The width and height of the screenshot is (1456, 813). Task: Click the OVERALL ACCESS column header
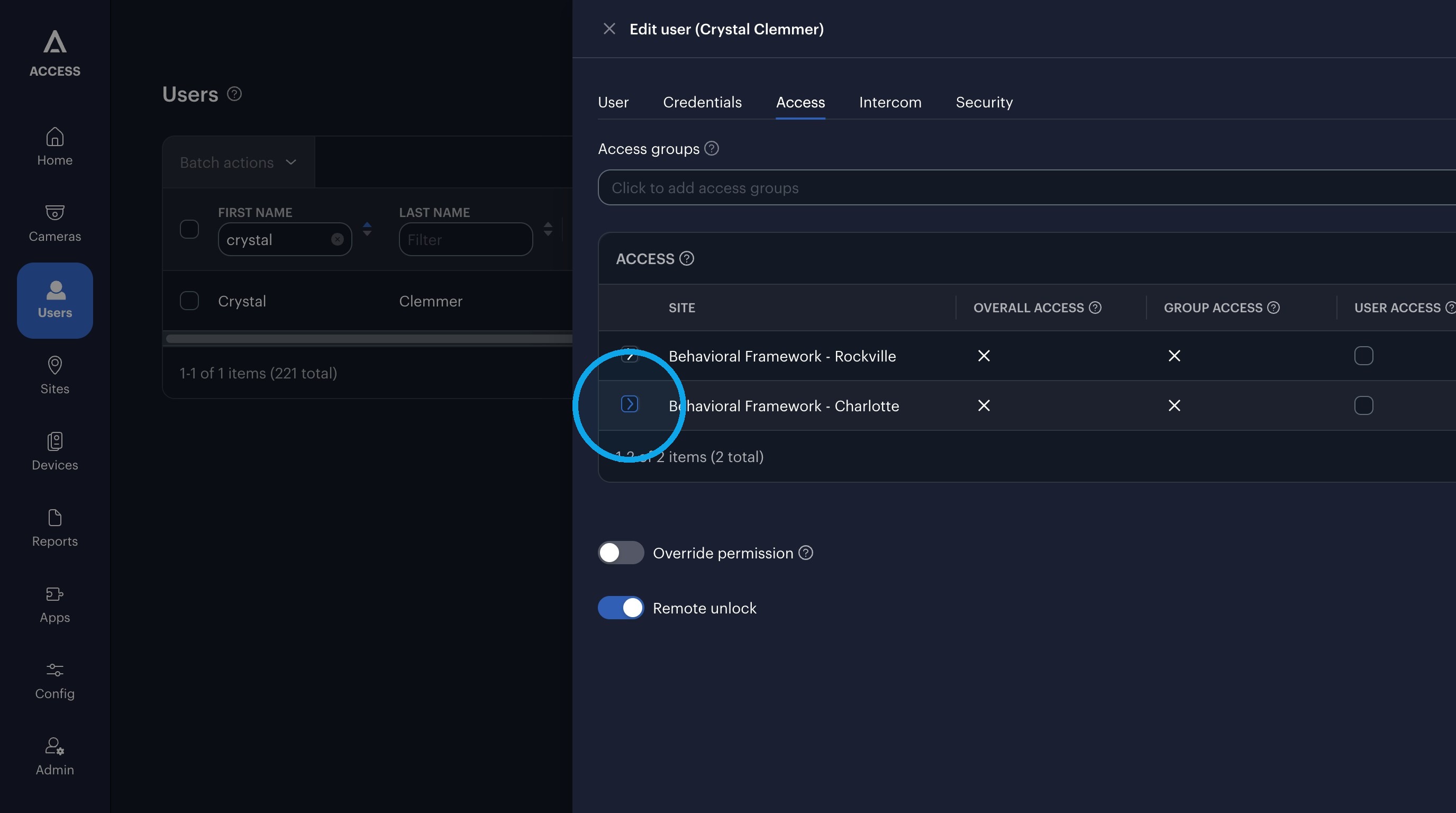coord(1029,308)
